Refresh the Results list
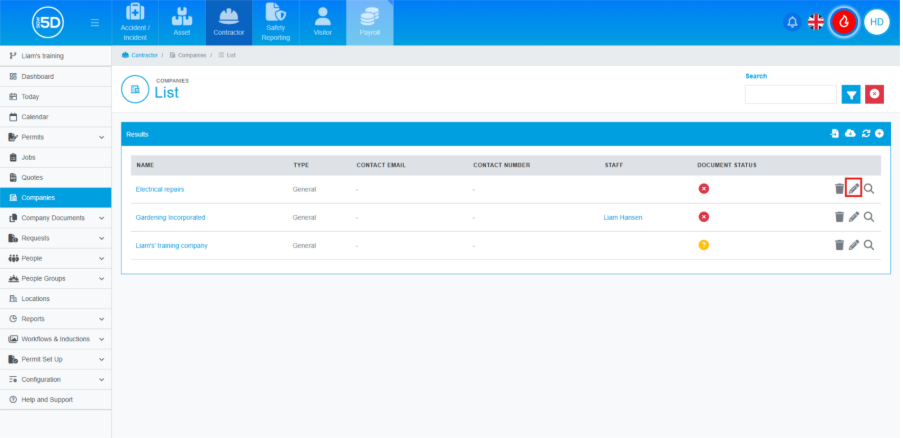Screen dimensions: 903x438 click(x=865, y=134)
